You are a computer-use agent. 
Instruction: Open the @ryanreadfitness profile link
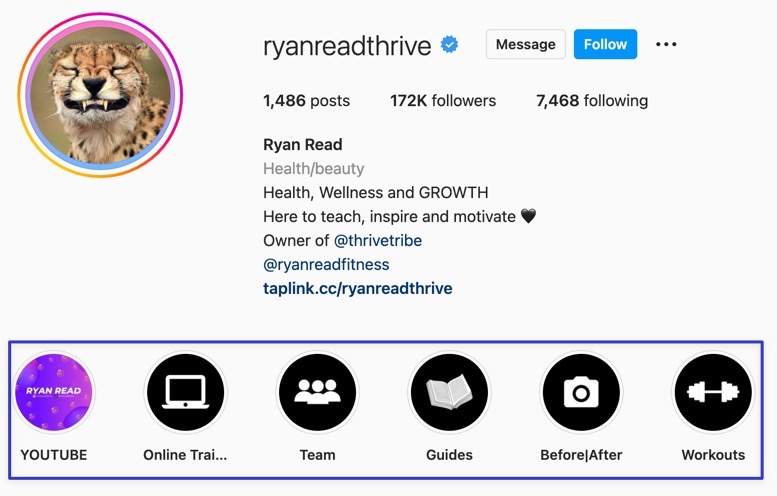click(326, 265)
